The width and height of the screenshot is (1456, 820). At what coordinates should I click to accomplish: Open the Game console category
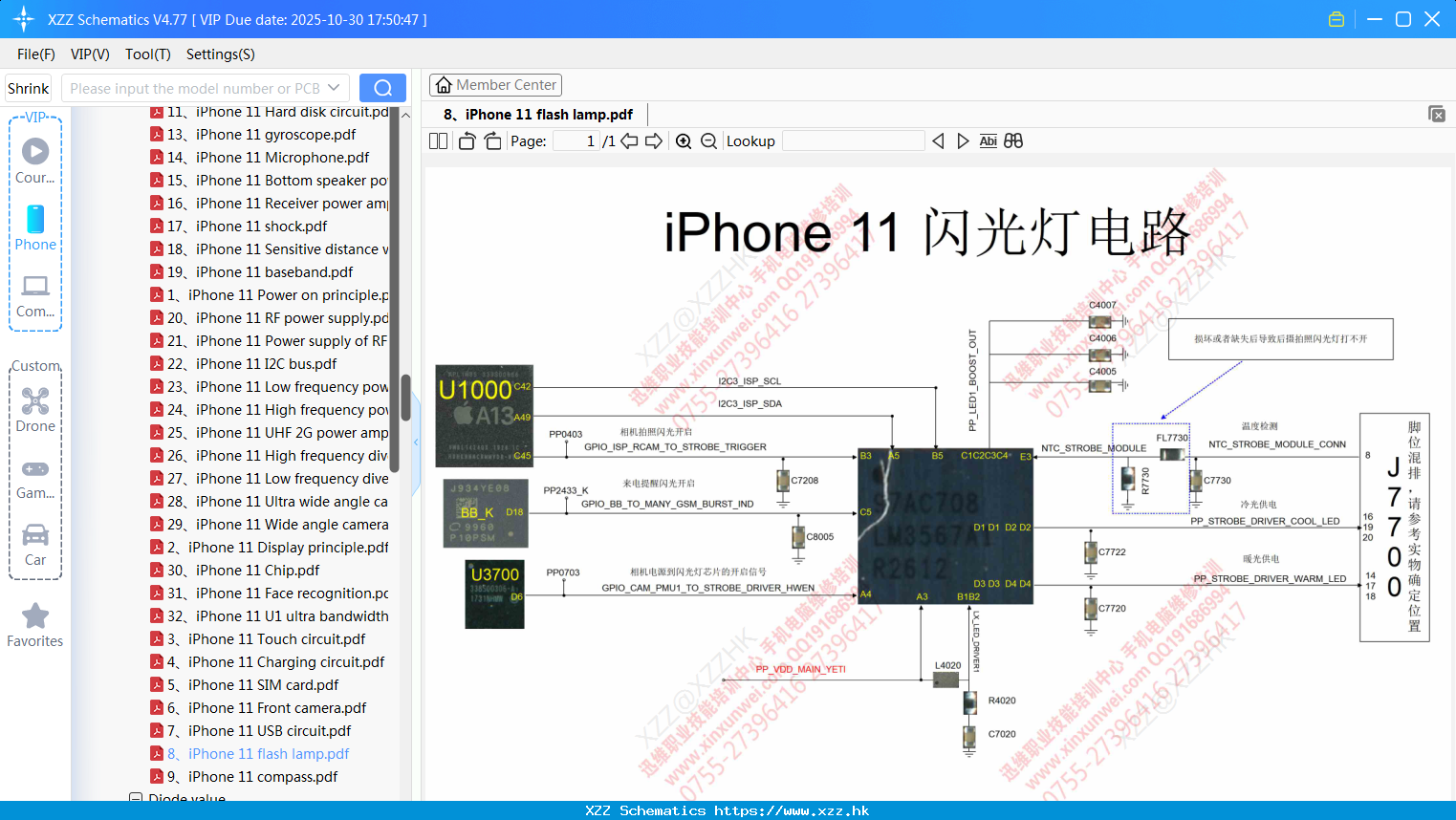(x=35, y=478)
